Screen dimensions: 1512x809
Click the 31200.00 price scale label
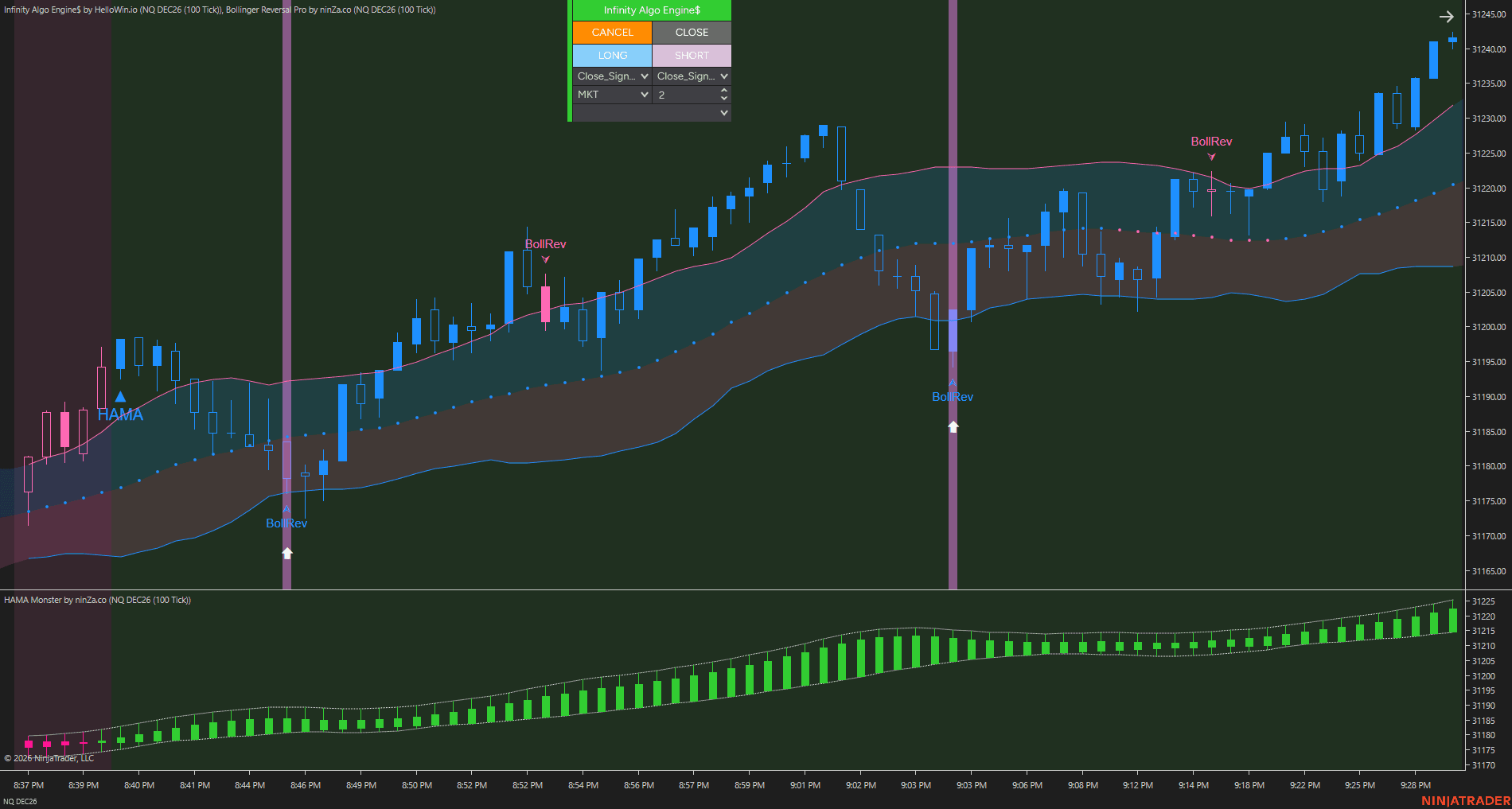(1488, 327)
